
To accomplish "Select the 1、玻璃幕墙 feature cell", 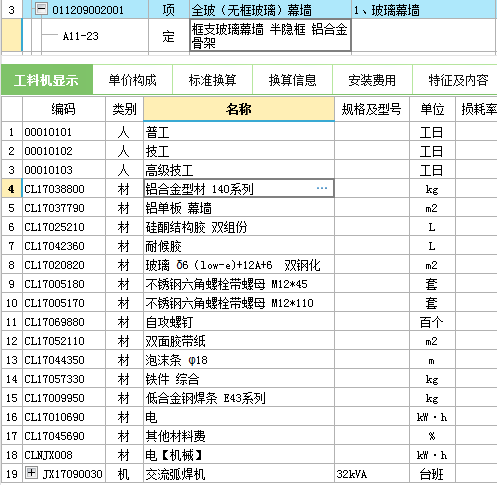I will pos(423,10).
